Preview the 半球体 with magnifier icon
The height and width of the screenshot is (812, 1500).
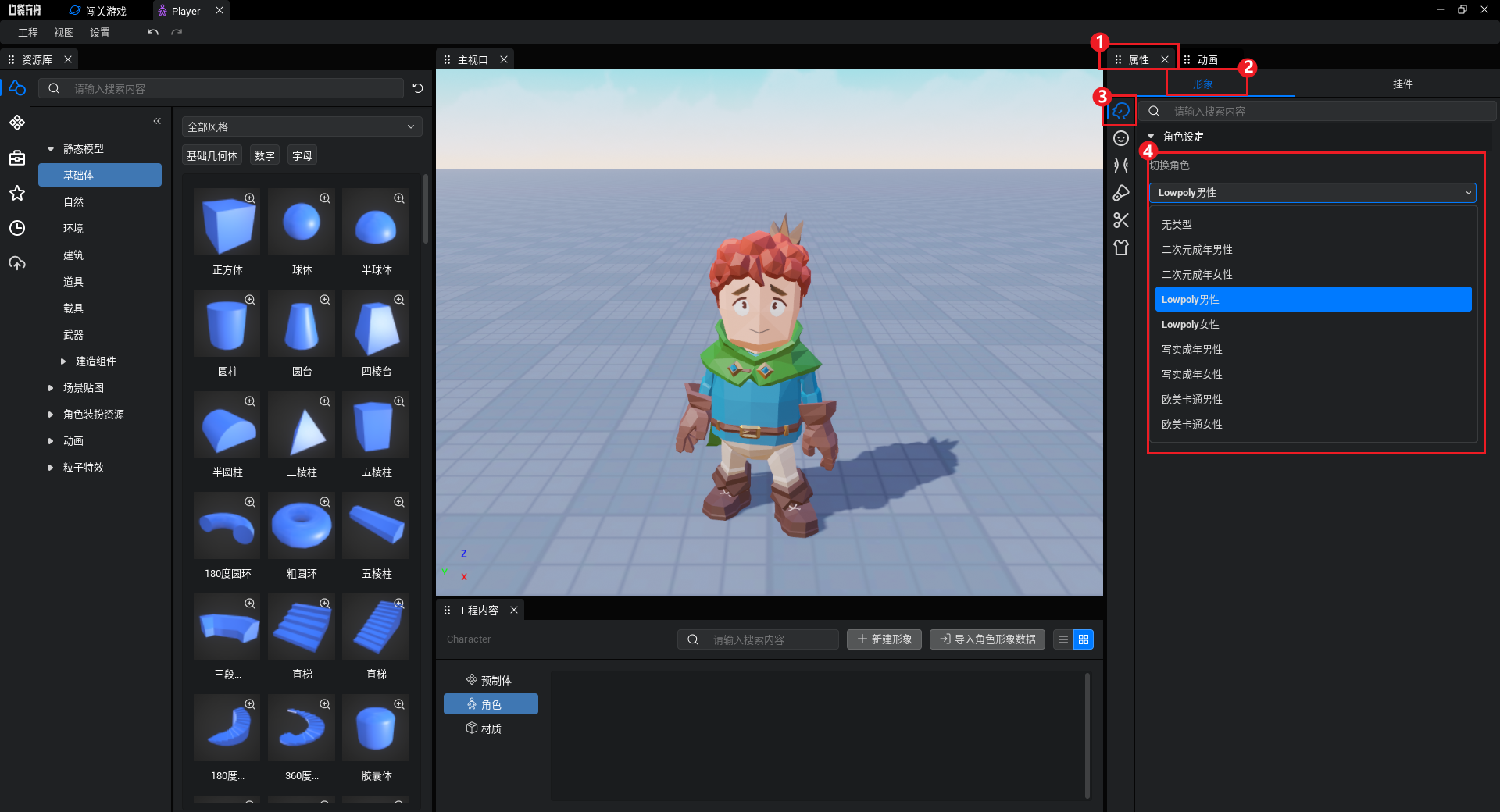pyautogui.click(x=399, y=198)
